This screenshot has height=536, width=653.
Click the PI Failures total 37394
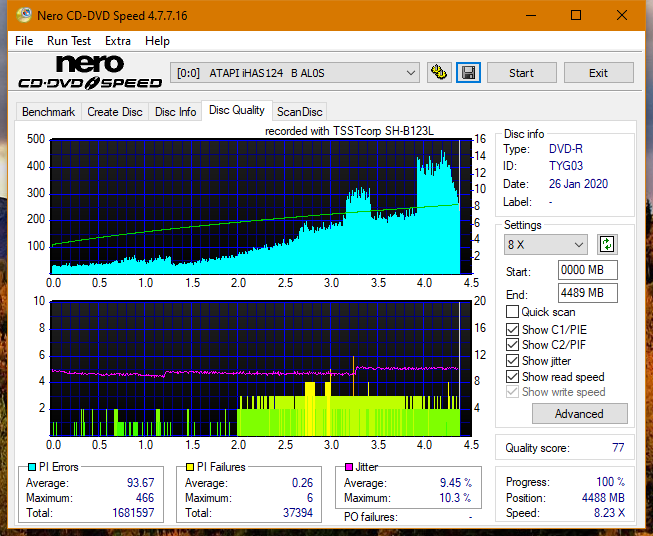pyautogui.click(x=298, y=513)
